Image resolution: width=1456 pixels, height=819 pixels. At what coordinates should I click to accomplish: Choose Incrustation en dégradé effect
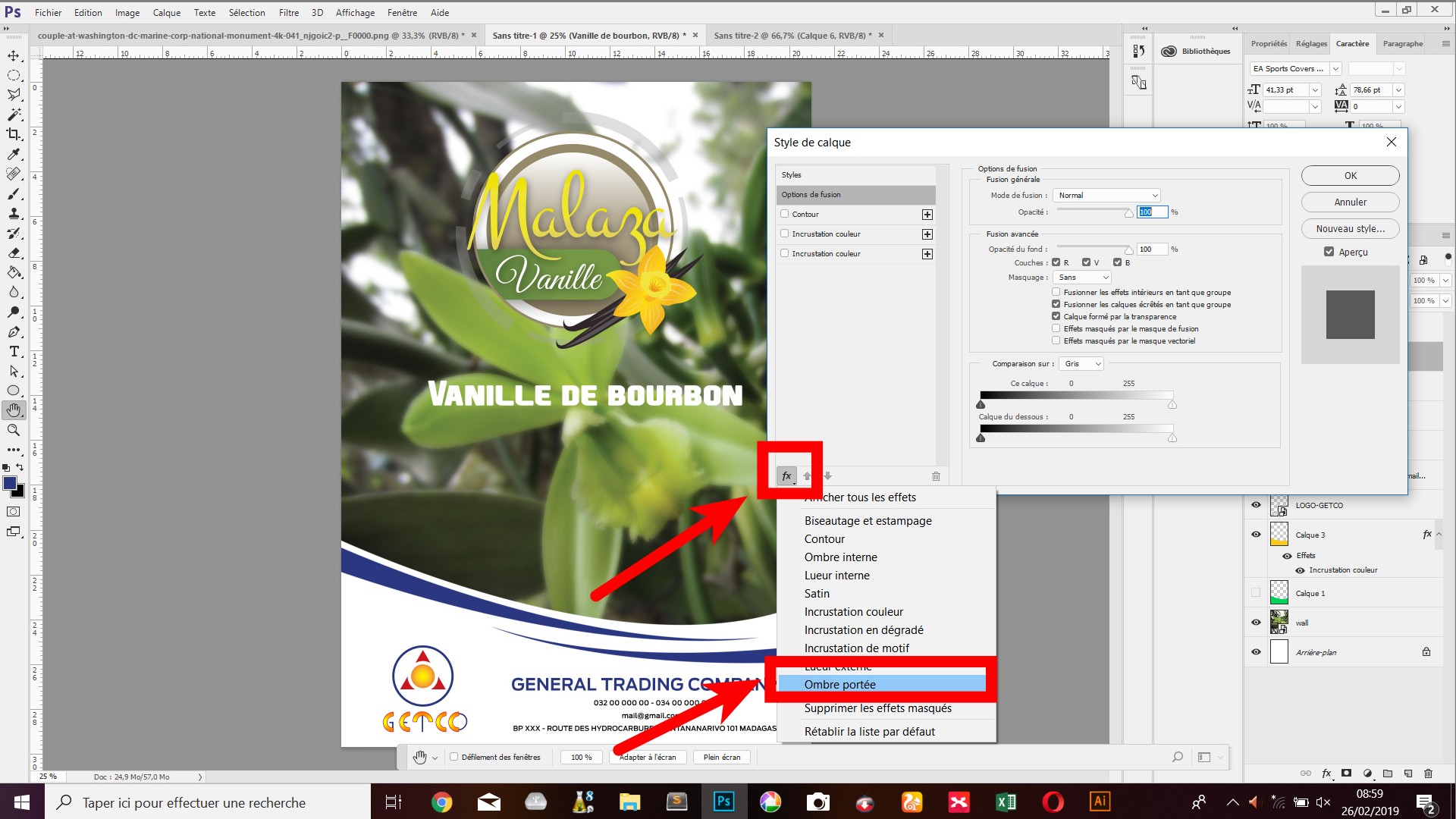click(x=864, y=630)
